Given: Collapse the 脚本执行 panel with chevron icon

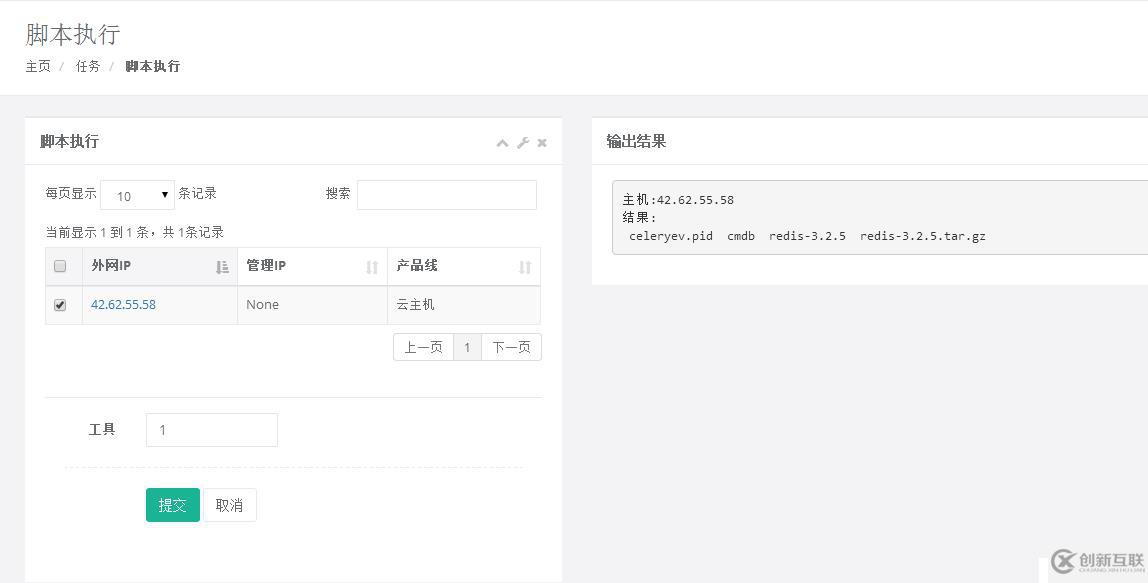Looking at the screenshot, I should pos(502,143).
